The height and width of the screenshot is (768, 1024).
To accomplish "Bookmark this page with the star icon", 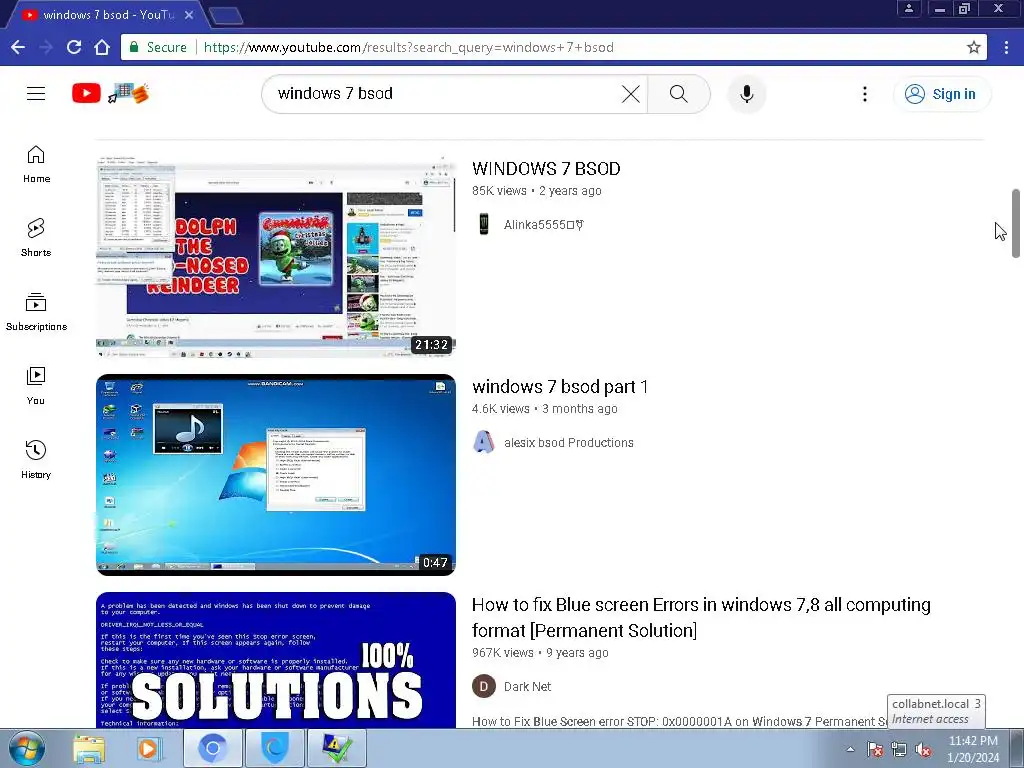I will coord(974,47).
